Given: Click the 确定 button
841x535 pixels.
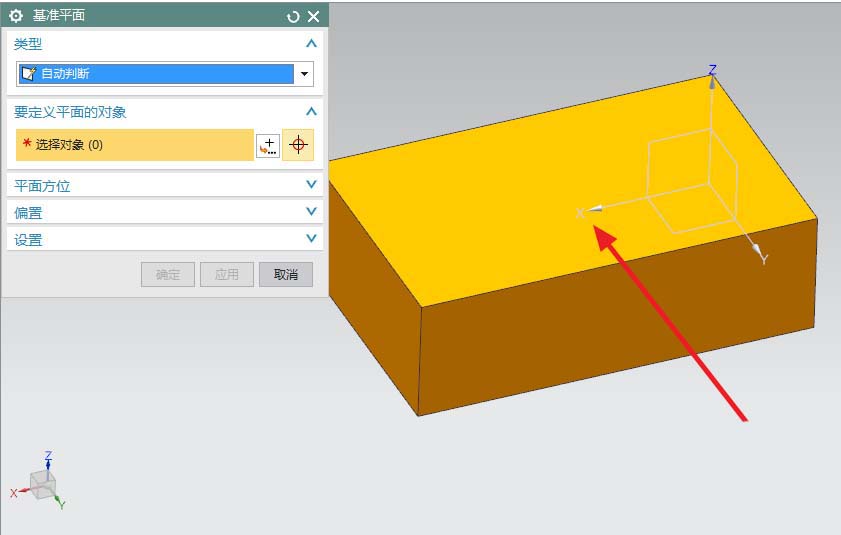Looking at the screenshot, I should pyautogui.click(x=168, y=274).
